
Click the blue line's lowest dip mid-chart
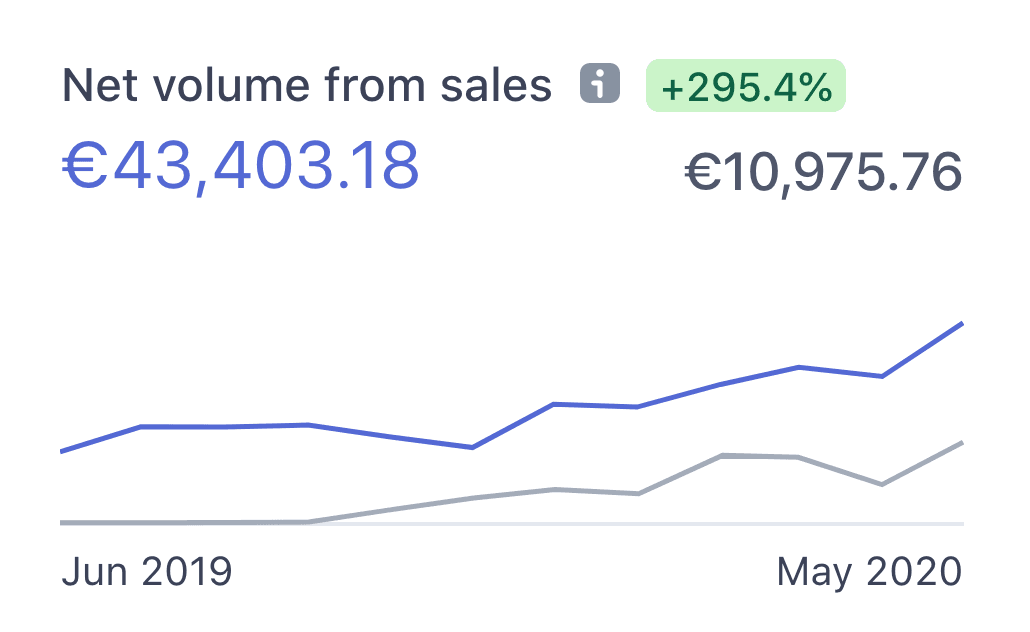click(472, 447)
